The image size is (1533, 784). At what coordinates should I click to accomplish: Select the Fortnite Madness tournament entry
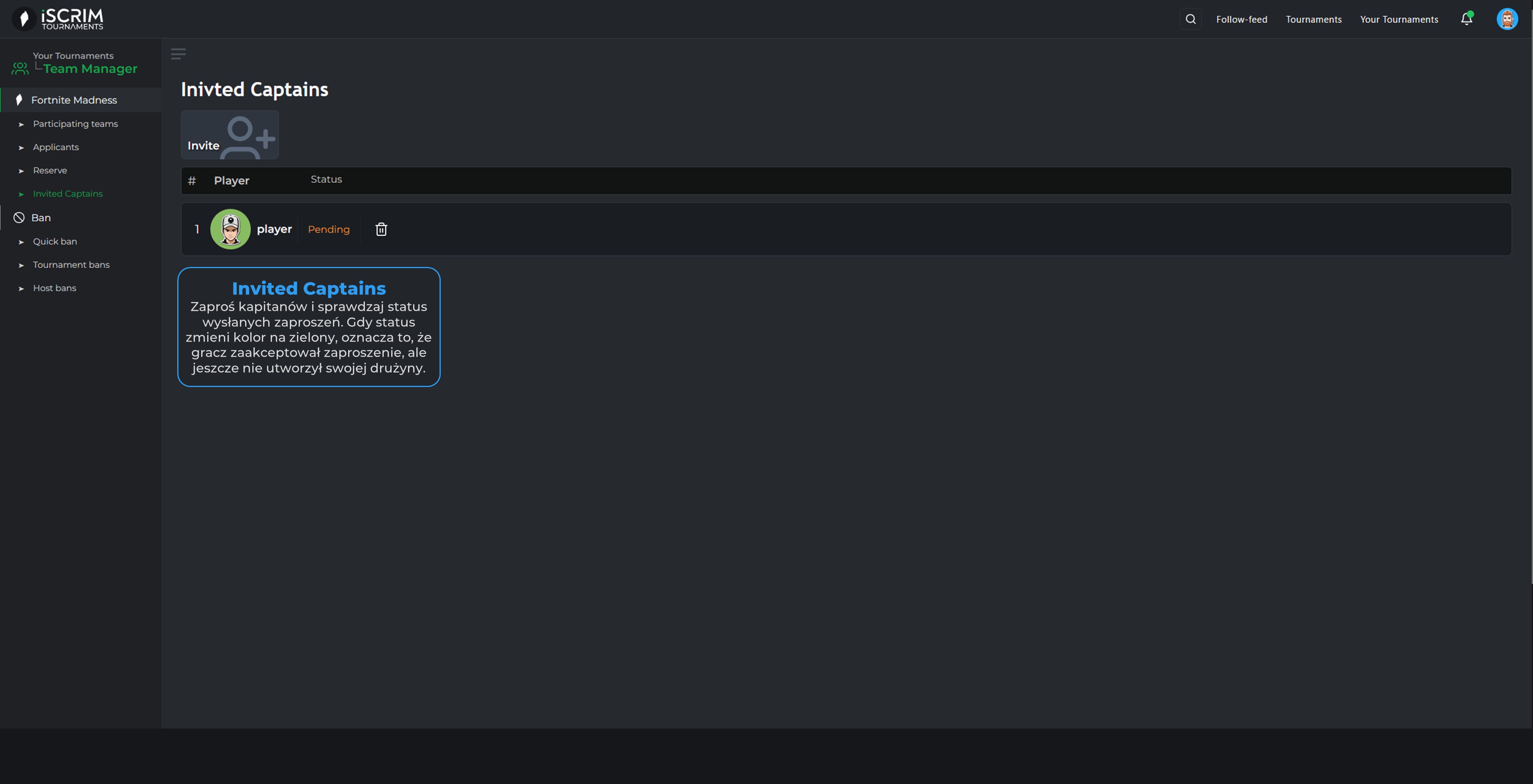tap(74, 100)
